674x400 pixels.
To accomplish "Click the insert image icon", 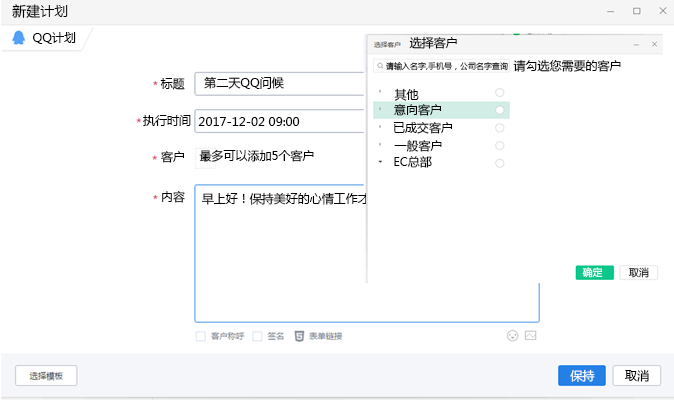I will coord(531,336).
